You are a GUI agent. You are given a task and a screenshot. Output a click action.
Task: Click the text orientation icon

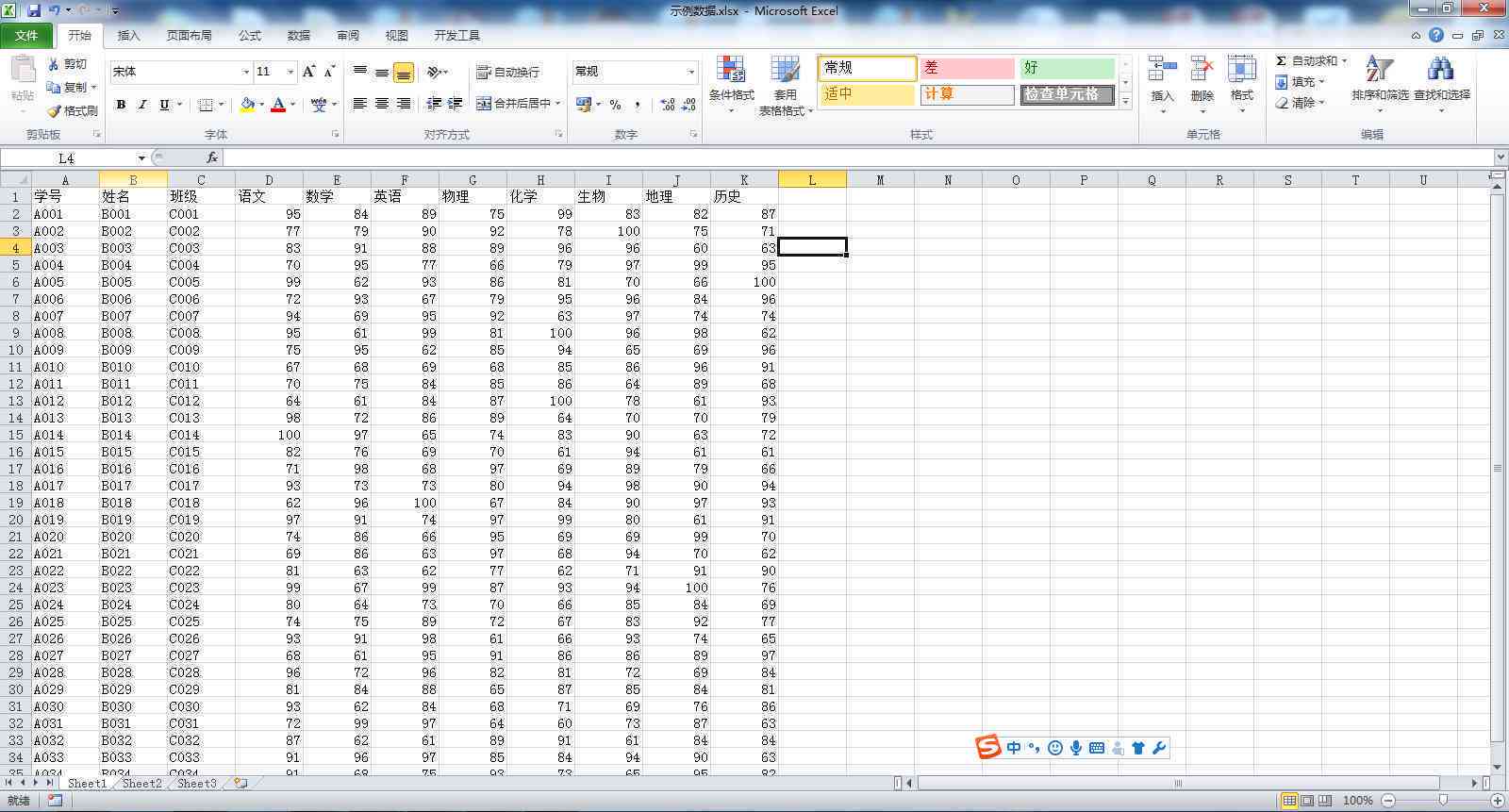tap(435, 72)
